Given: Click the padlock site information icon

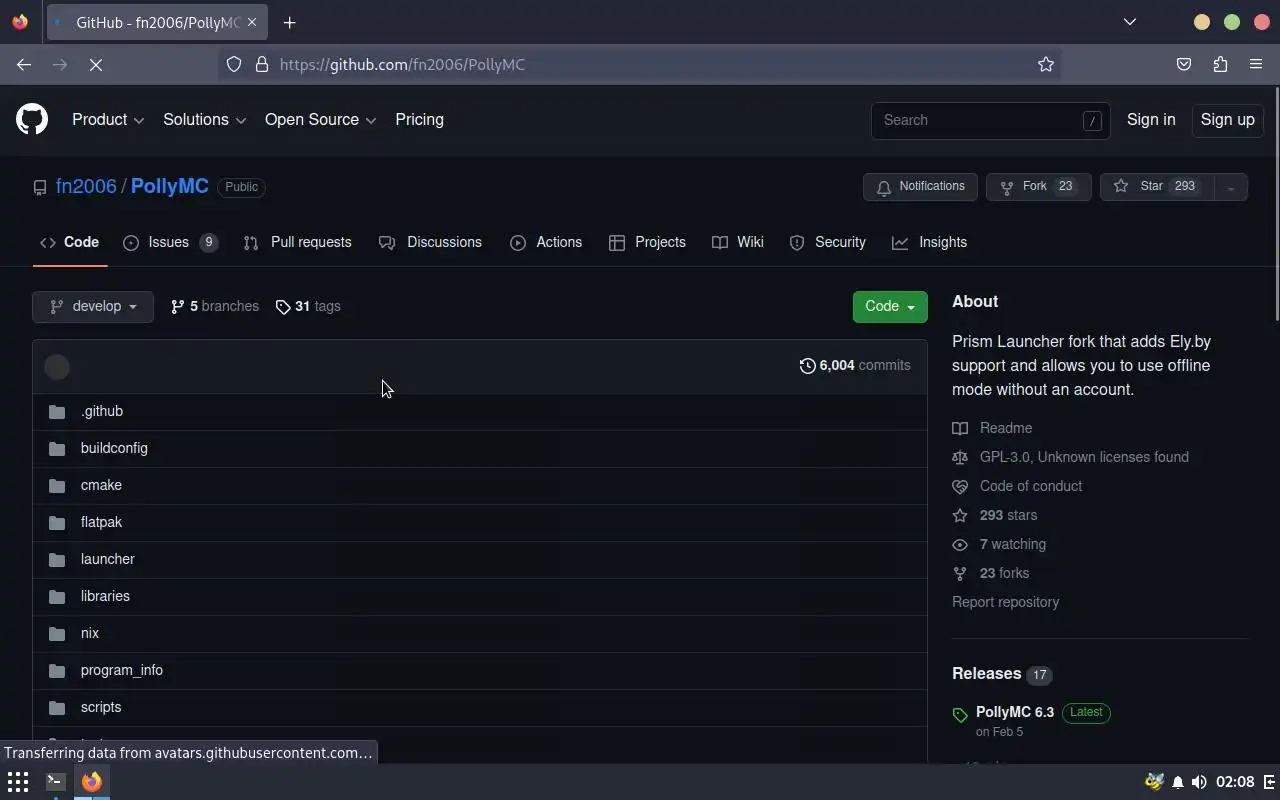Looking at the screenshot, I should click(x=262, y=64).
